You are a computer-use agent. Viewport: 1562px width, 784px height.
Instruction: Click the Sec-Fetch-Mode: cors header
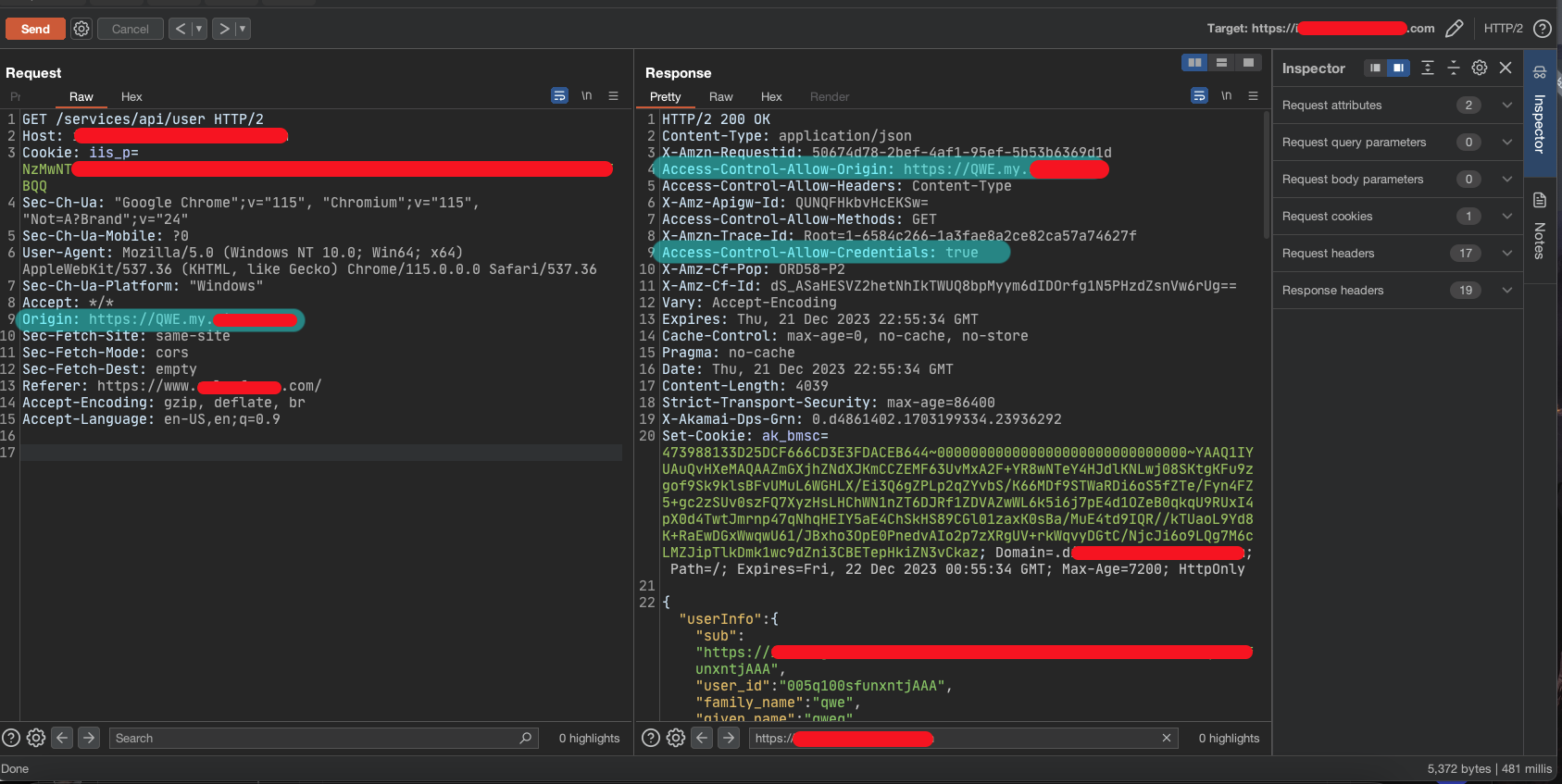[x=106, y=353]
